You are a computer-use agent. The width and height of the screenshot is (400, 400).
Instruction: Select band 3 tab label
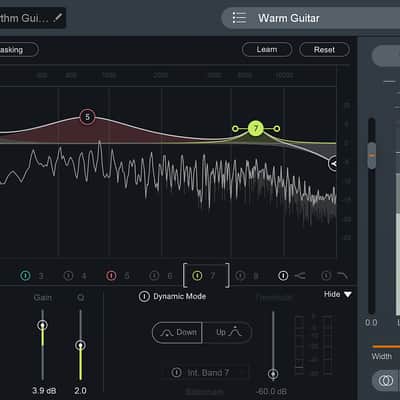(x=41, y=276)
